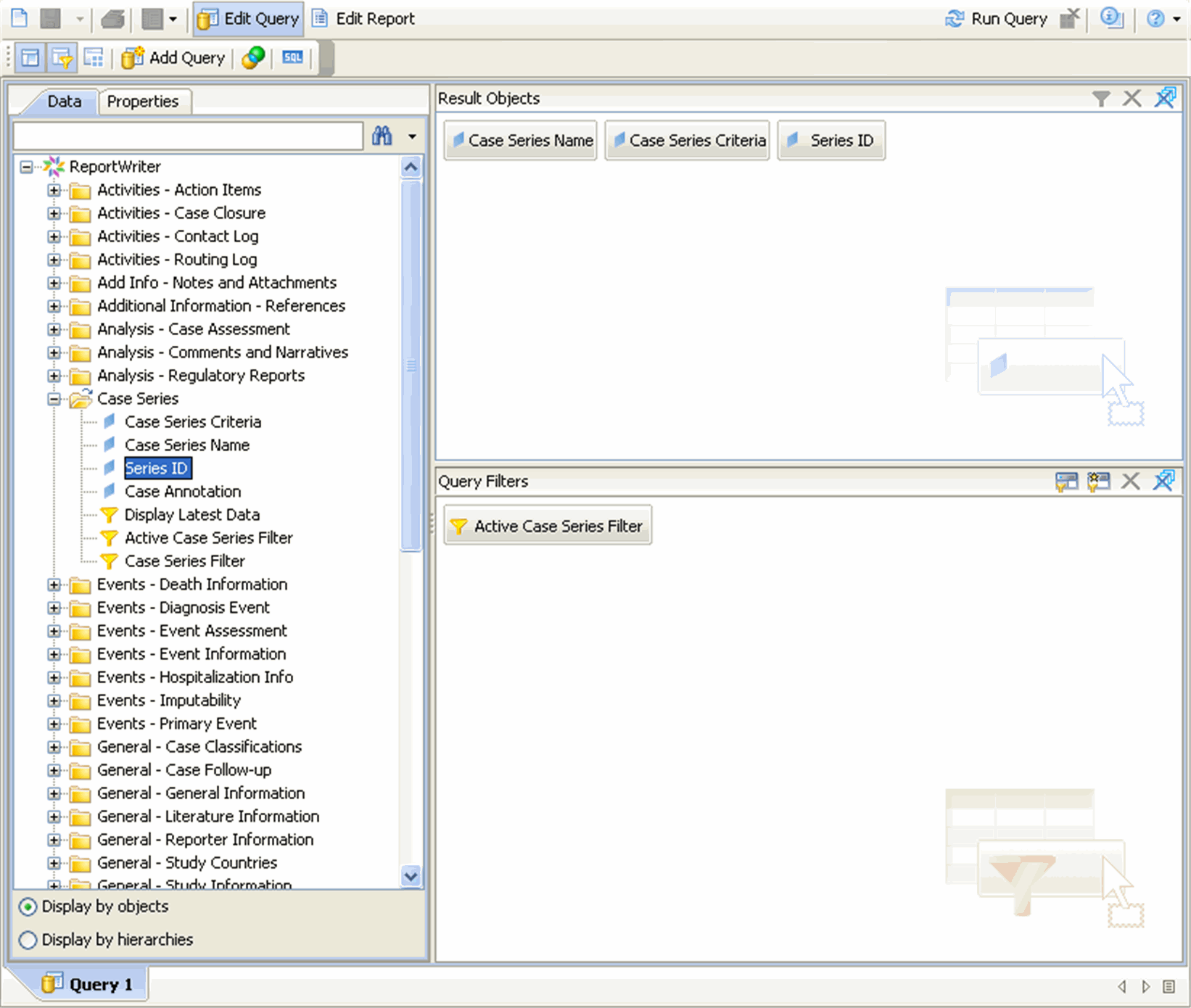1191x1008 pixels.
Task: Click the next tab right arrow
Action: click(x=1146, y=986)
